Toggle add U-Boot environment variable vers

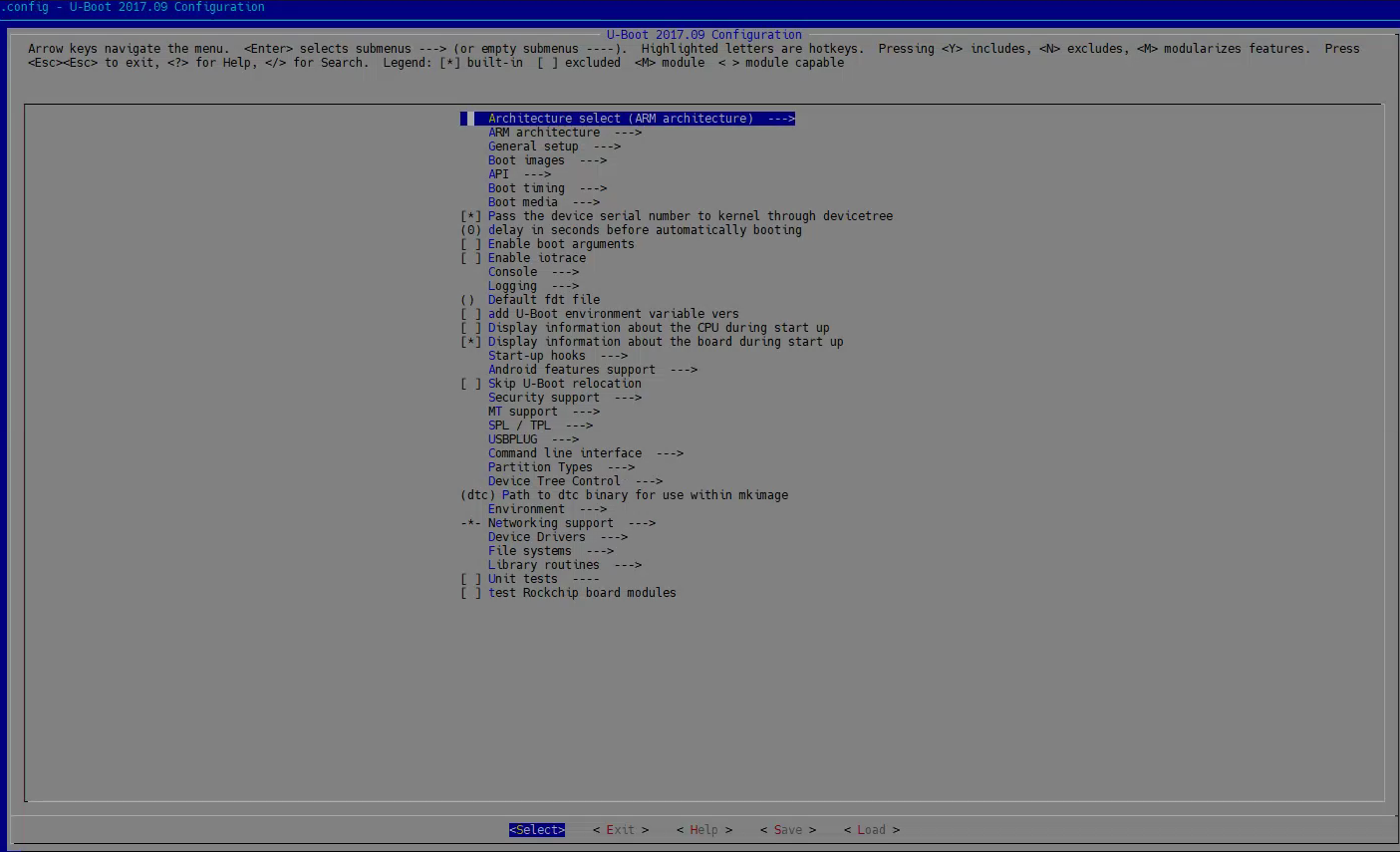pyautogui.click(x=600, y=314)
